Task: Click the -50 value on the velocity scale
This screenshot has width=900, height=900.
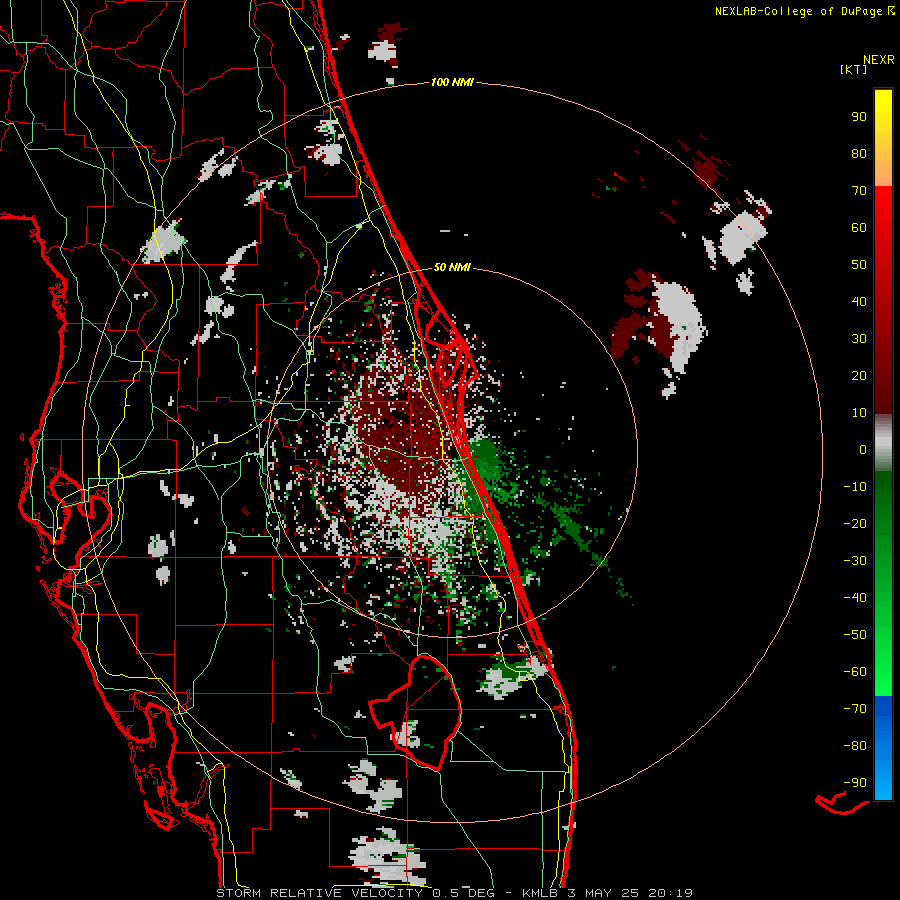Action: coord(855,635)
